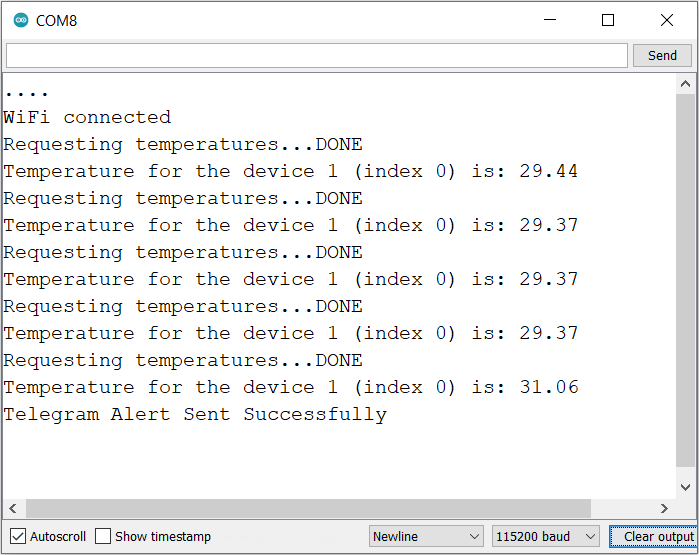The image size is (699, 555).
Task: Click the 31.06 temperature reading line
Action: point(290,387)
